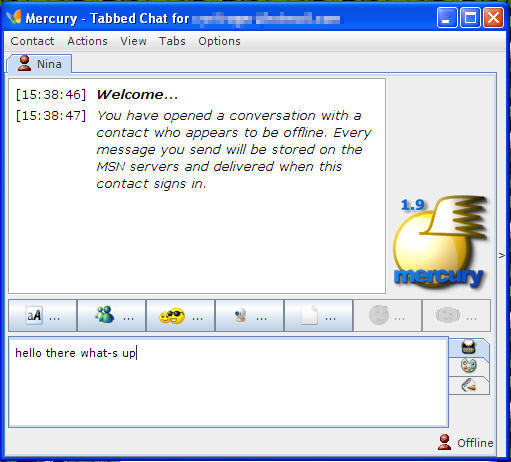
Task: Open the Tabs menu
Action: click(x=172, y=41)
